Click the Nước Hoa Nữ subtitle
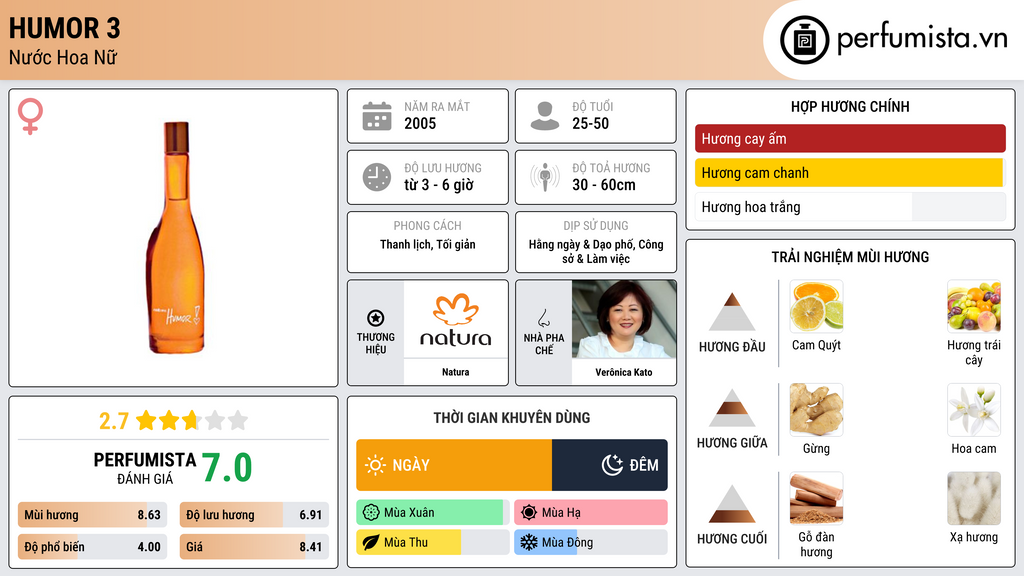 [63, 57]
